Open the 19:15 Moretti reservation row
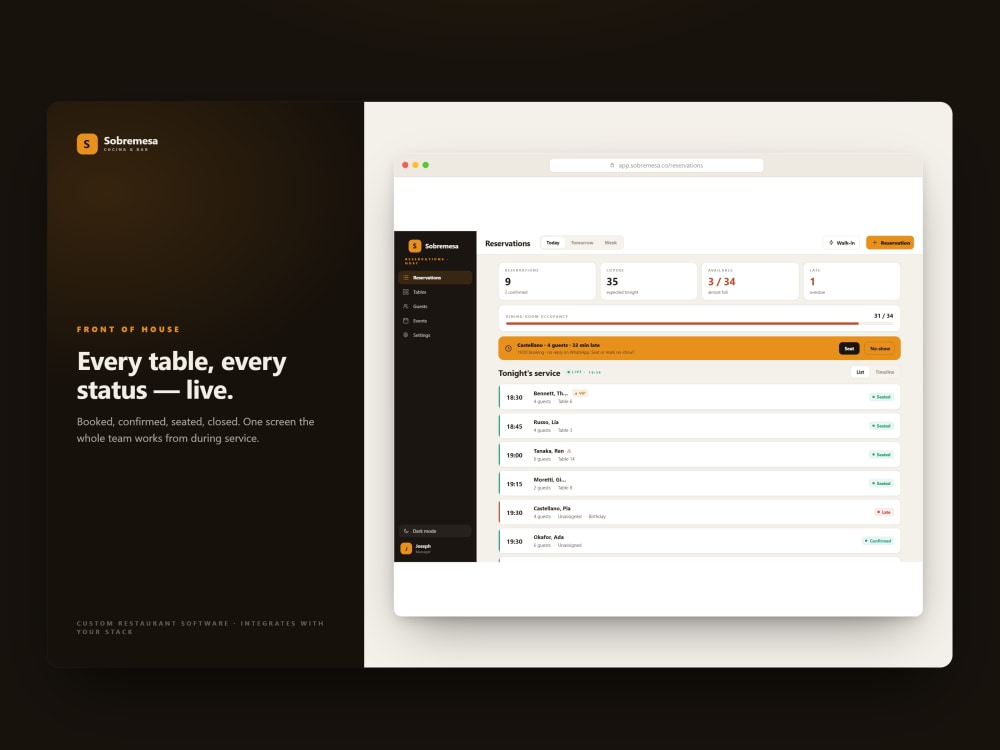 (699, 483)
